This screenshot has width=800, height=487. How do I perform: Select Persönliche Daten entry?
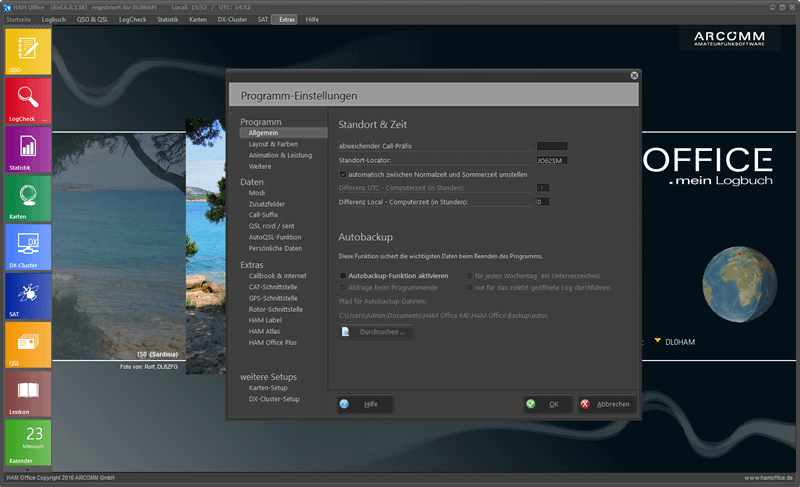(276, 248)
